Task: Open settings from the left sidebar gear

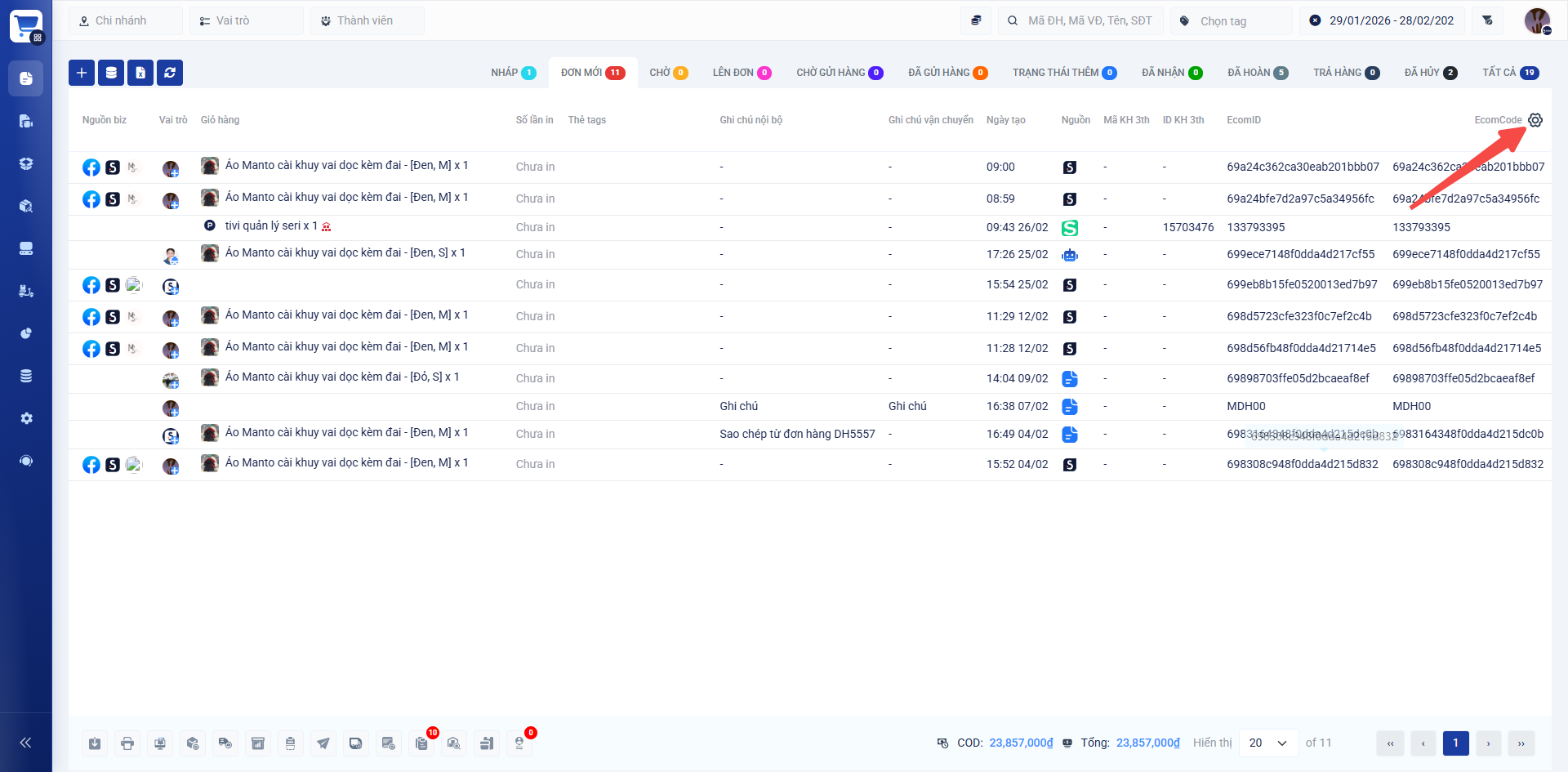Action: click(26, 418)
